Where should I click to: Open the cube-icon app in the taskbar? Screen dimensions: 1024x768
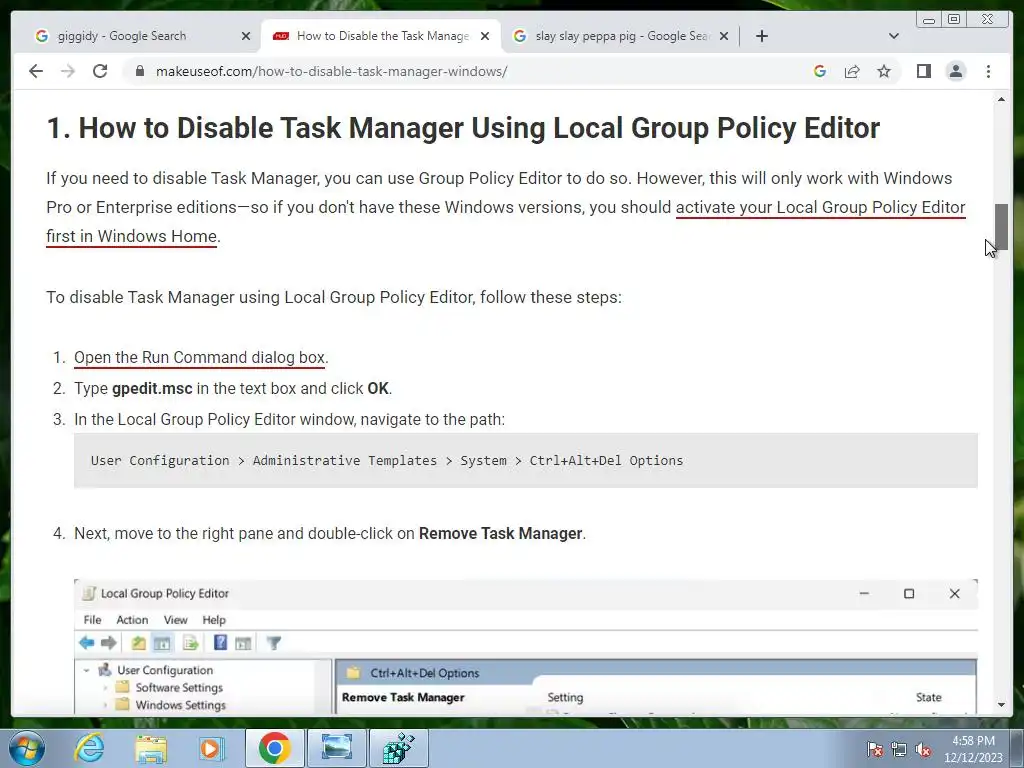pyautogui.click(x=399, y=748)
